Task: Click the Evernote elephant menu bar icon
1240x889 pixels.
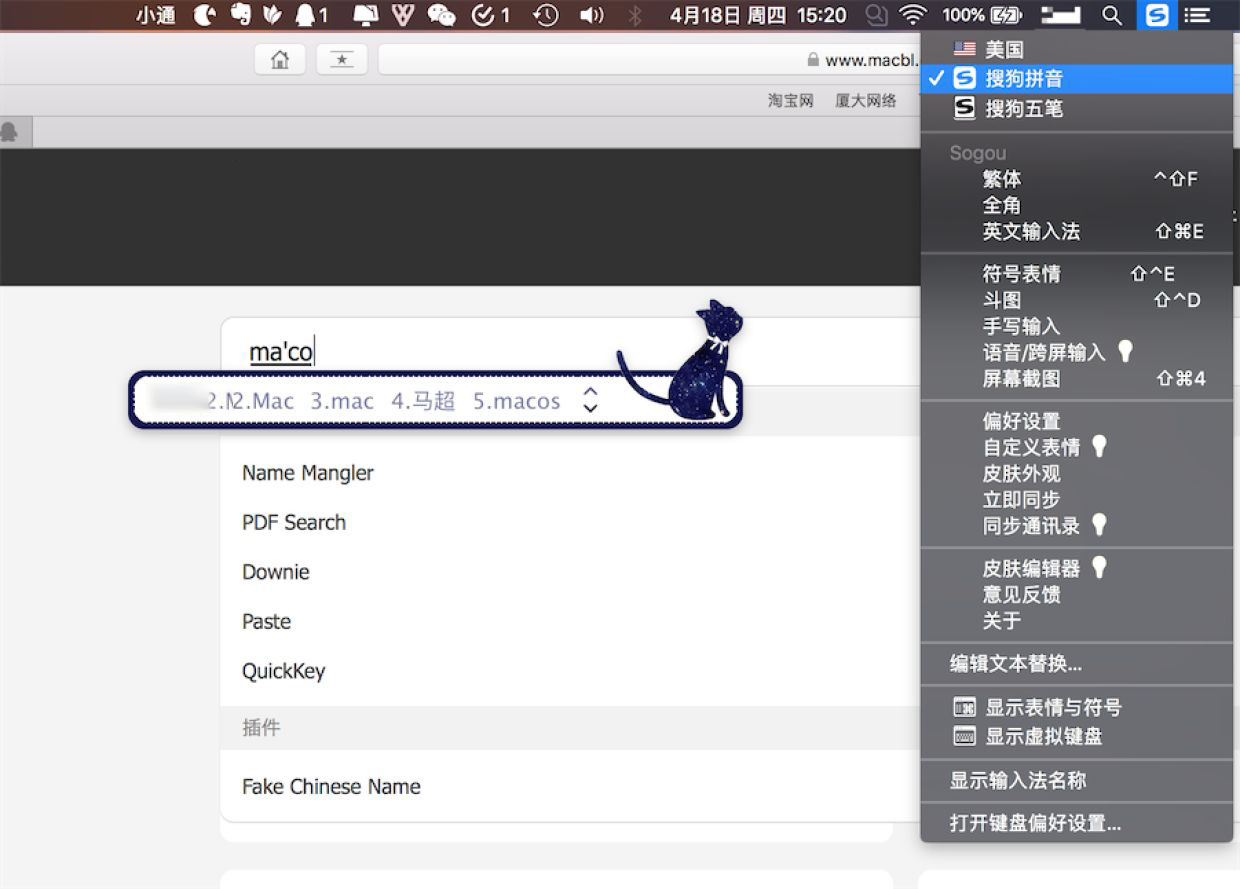Action: [240, 15]
